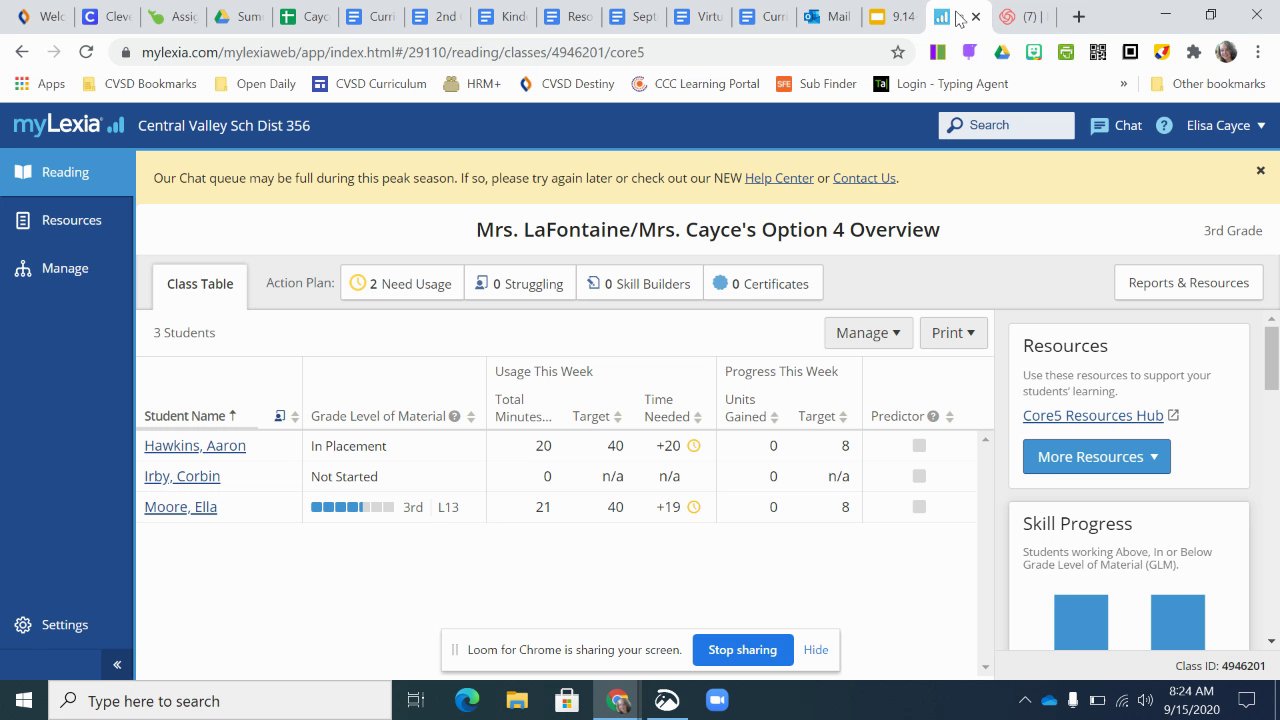The width and height of the screenshot is (1280, 720).
Task: Open the Certificates action plan tab
Action: pyautogui.click(x=763, y=283)
